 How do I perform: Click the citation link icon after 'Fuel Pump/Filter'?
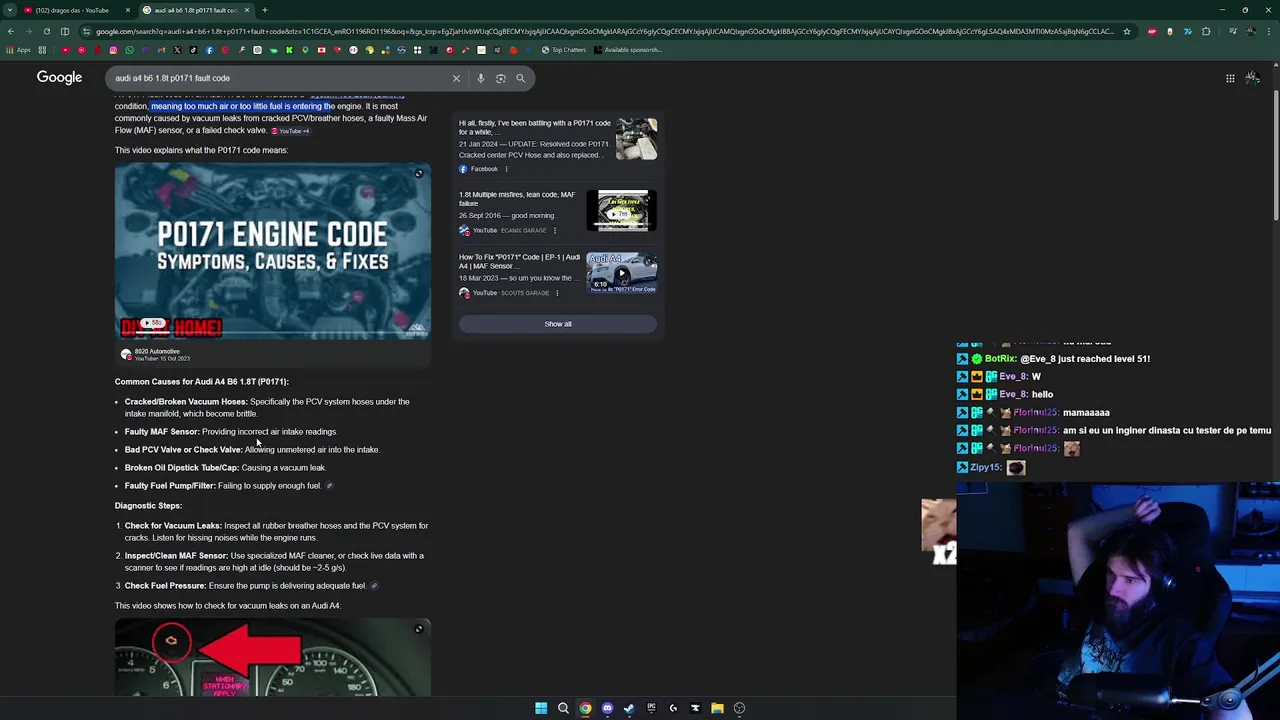pos(329,486)
